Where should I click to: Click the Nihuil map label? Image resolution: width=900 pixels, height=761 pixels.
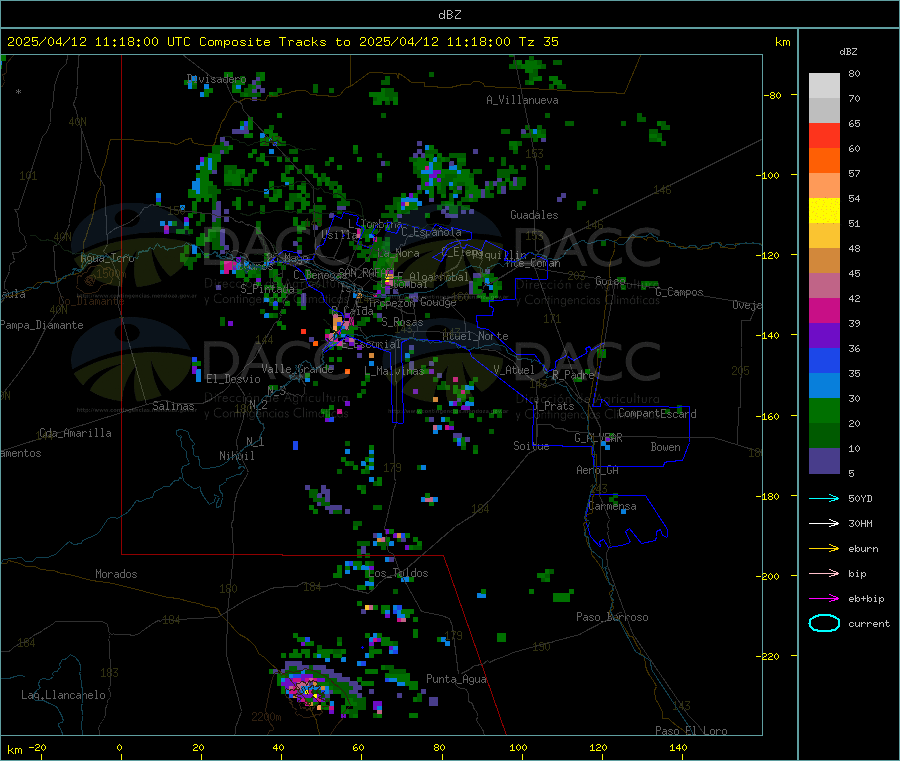pyautogui.click(x=237, y=456)
